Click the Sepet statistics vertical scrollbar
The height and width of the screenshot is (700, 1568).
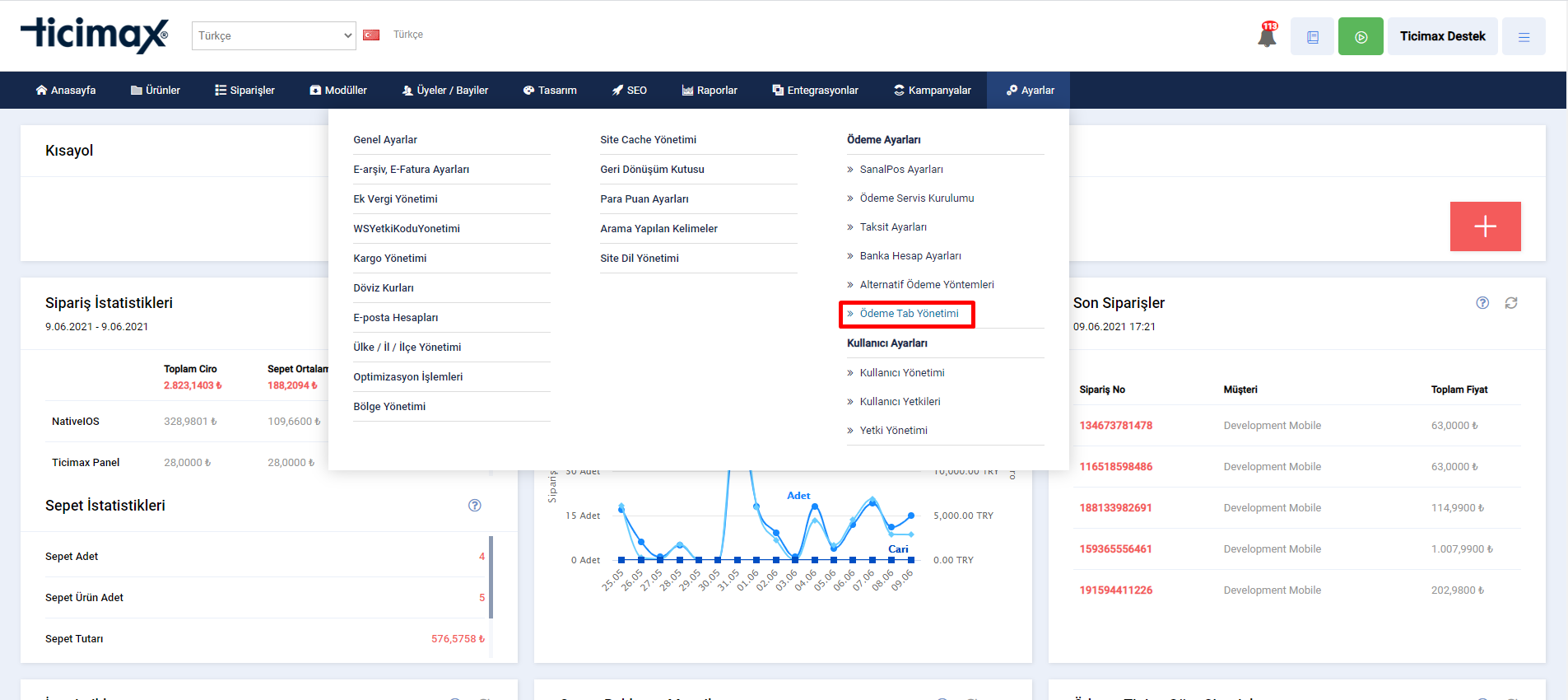click(491, 576)
